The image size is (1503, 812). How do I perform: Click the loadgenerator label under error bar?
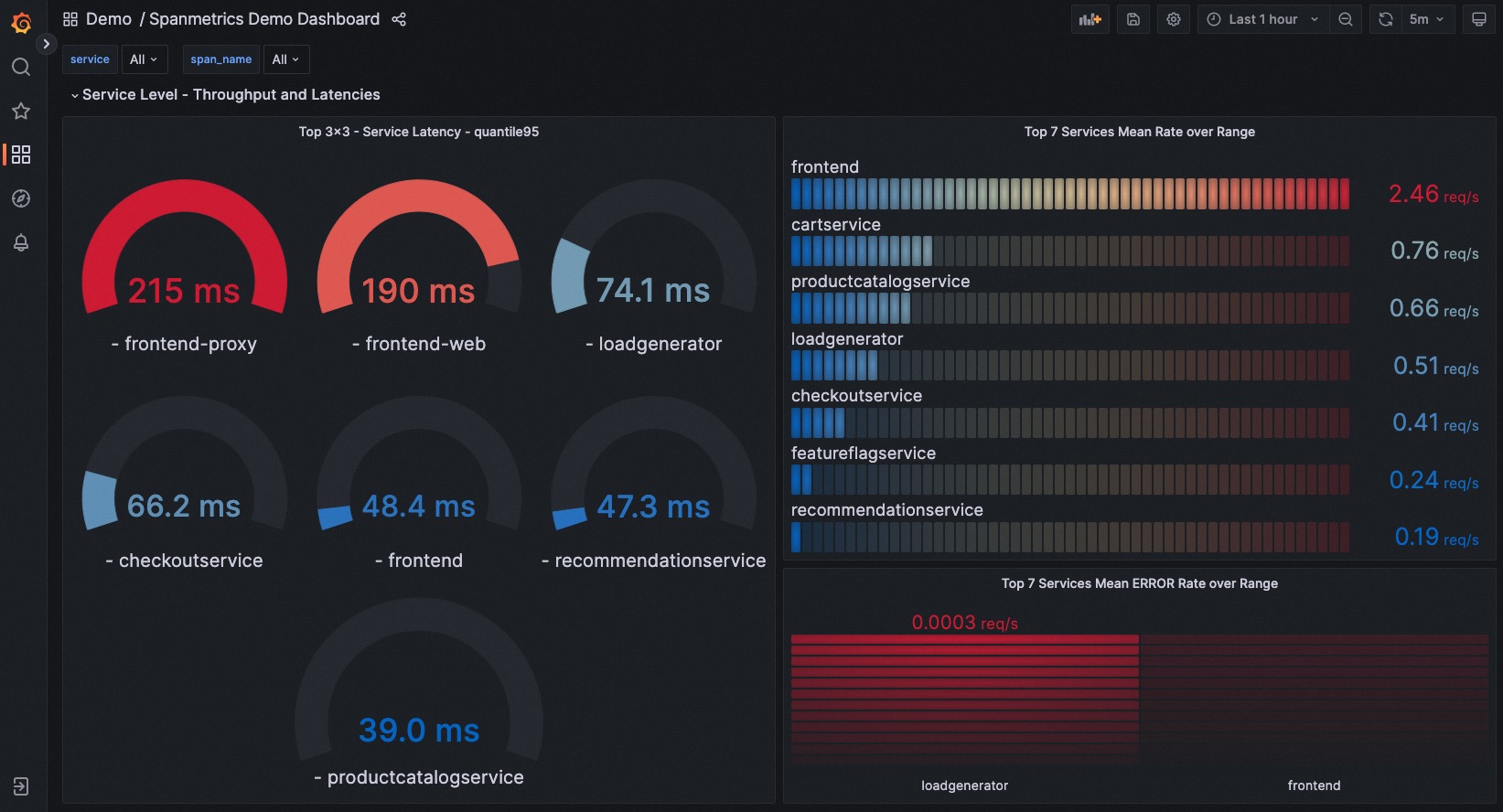965,785
